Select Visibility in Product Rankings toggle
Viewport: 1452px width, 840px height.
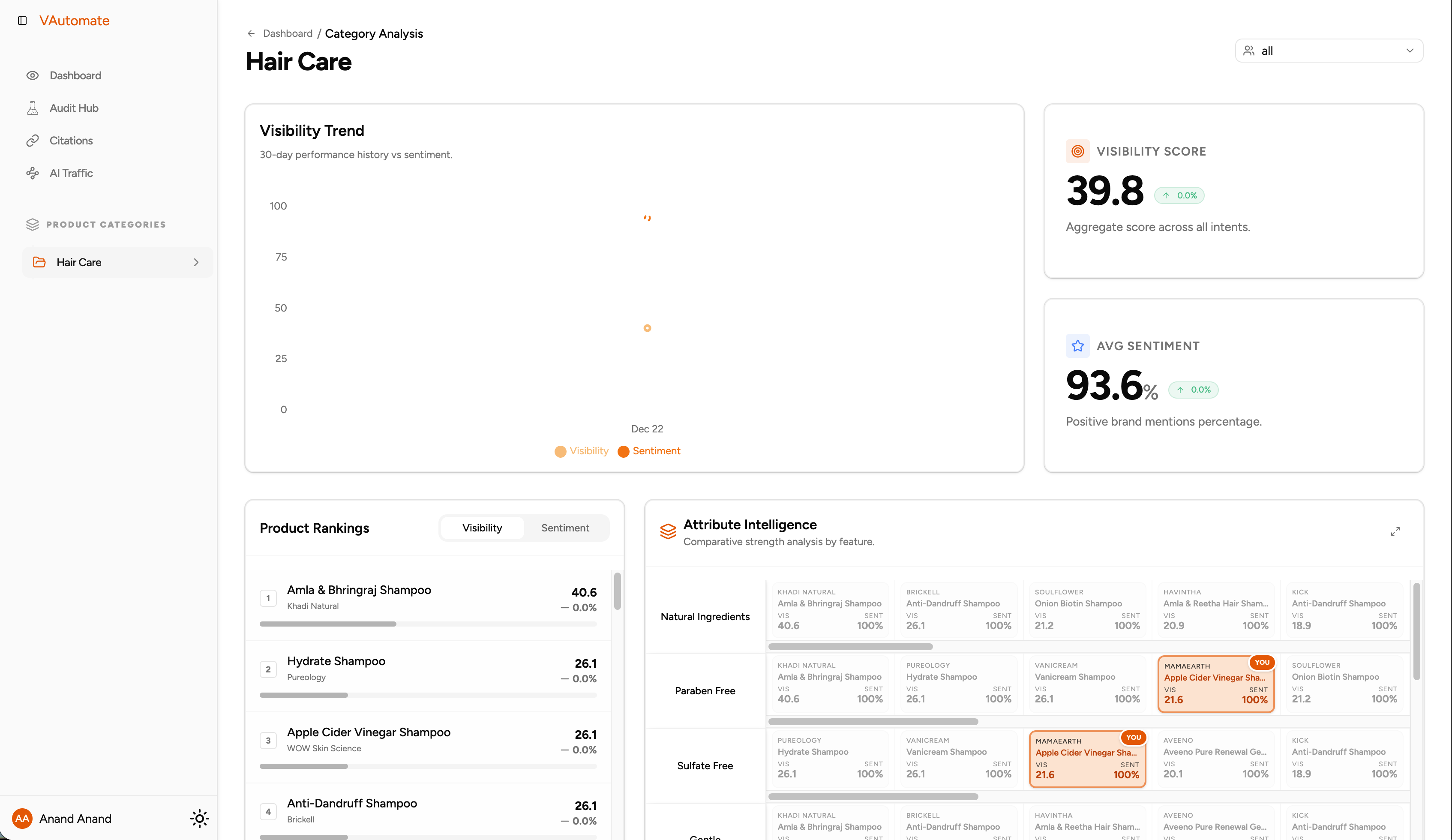click(x=482, y=528)
